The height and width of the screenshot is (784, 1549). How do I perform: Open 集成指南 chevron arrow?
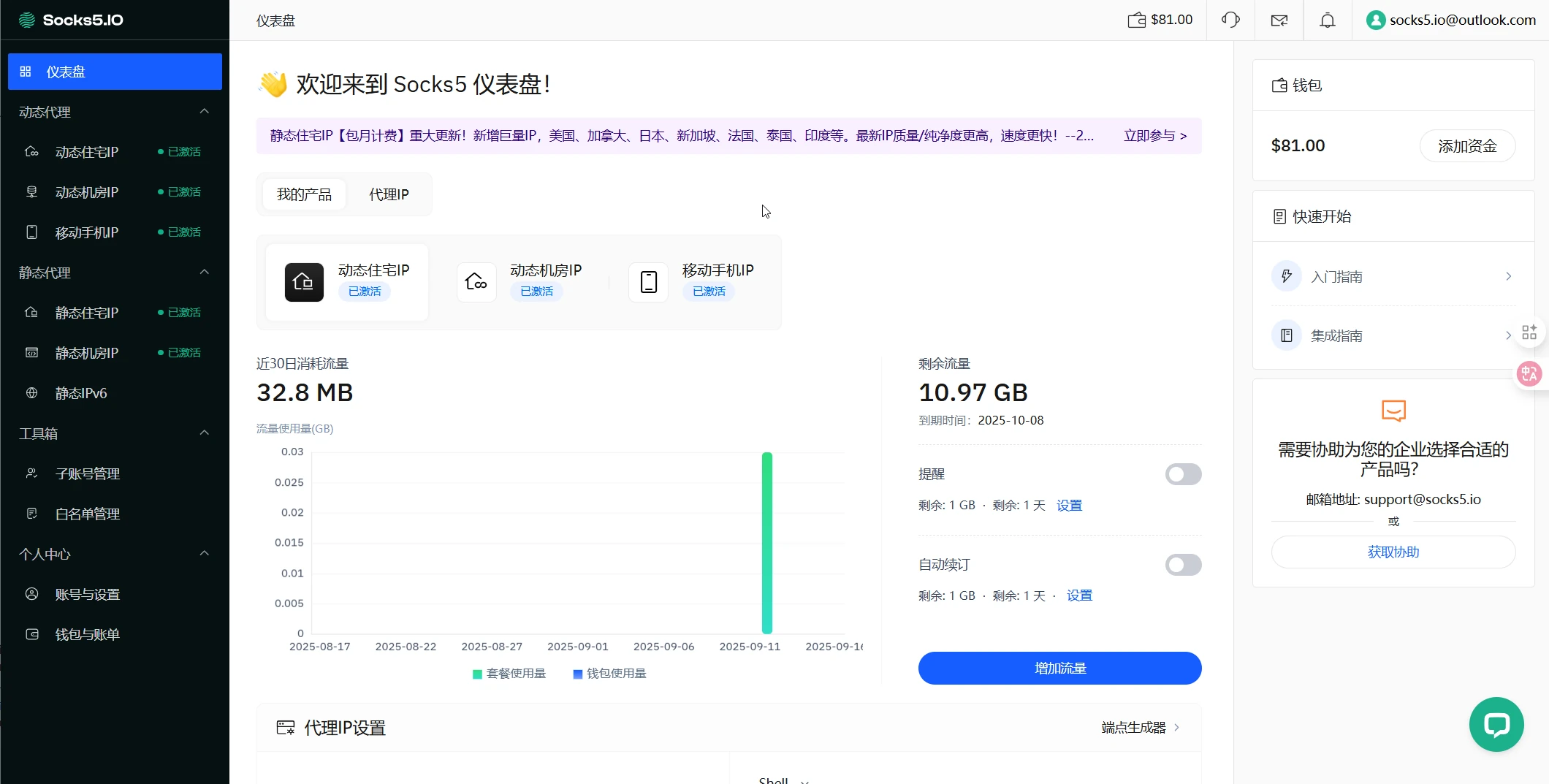[1508, 335]
